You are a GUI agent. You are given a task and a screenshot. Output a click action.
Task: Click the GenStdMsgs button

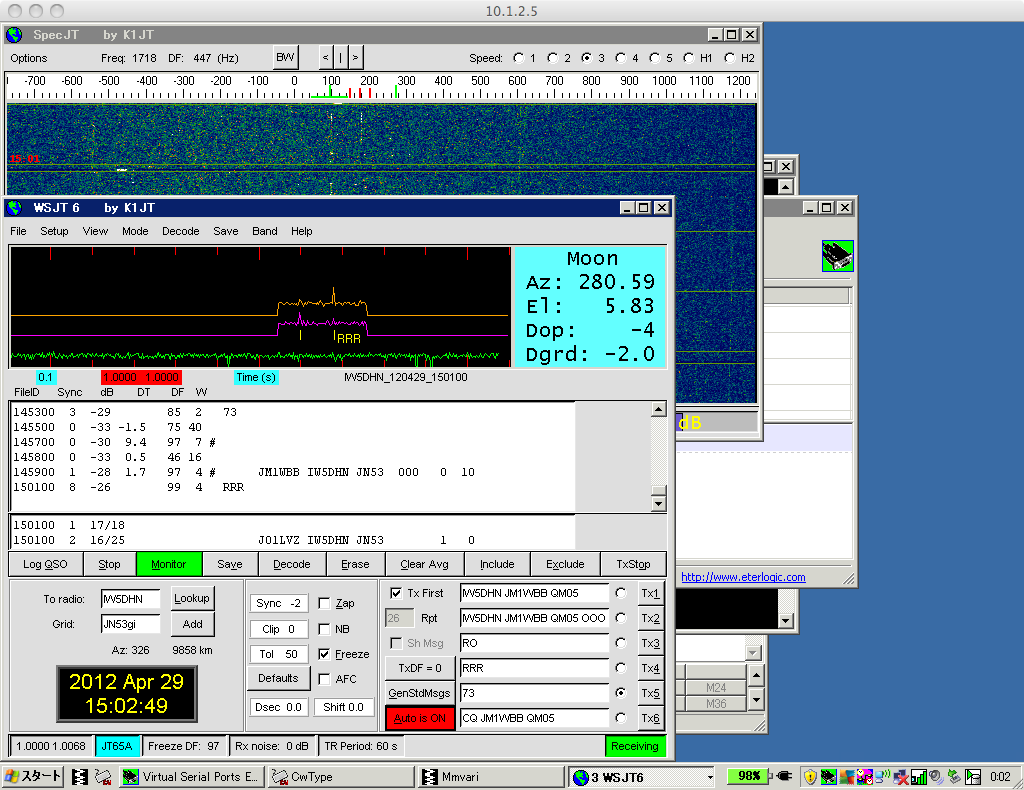(419, 693)
